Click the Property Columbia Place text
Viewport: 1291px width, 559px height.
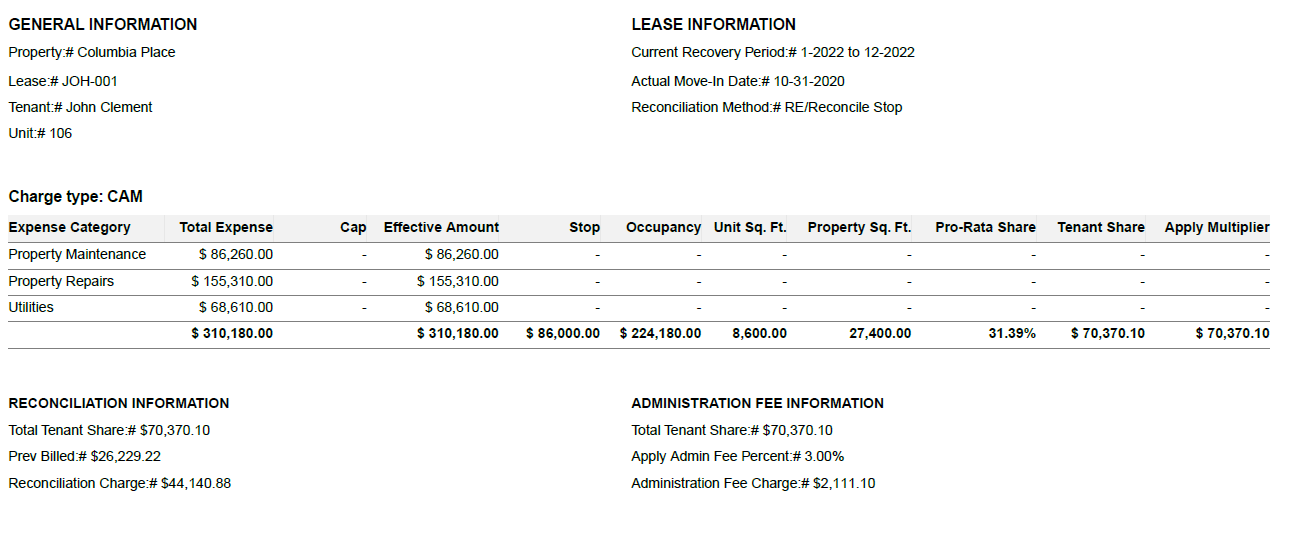92,53
